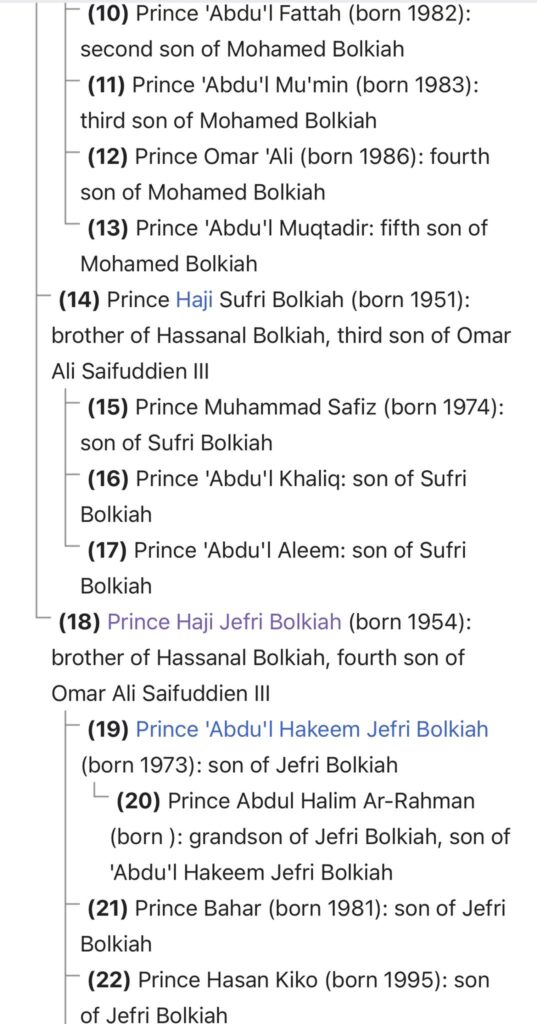Click the text 'born 1973' under entry 19
This screenshot has height=1024, width=537.
tap(142, 765)
